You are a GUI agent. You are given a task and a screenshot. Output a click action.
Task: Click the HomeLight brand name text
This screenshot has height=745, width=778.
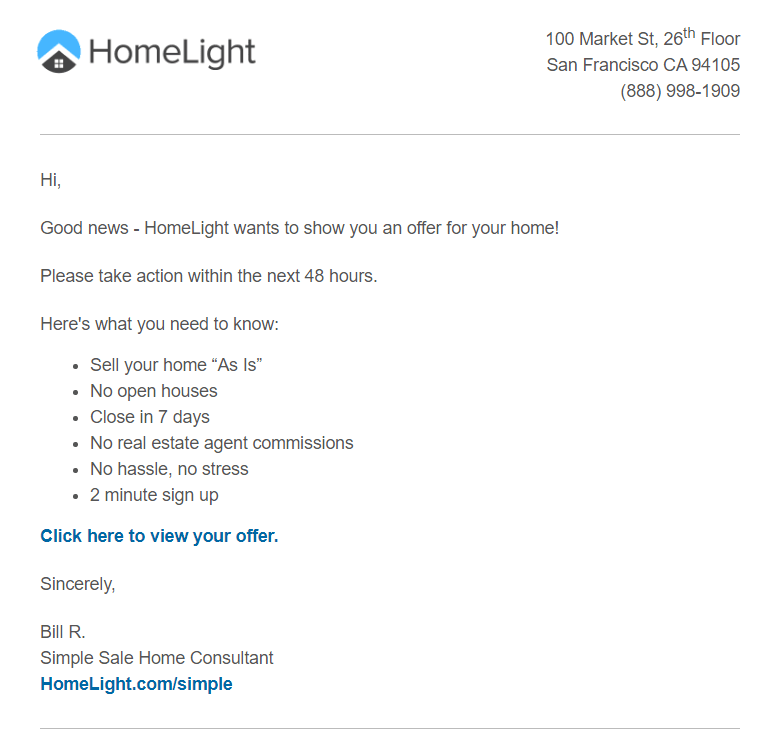point(172,53)
